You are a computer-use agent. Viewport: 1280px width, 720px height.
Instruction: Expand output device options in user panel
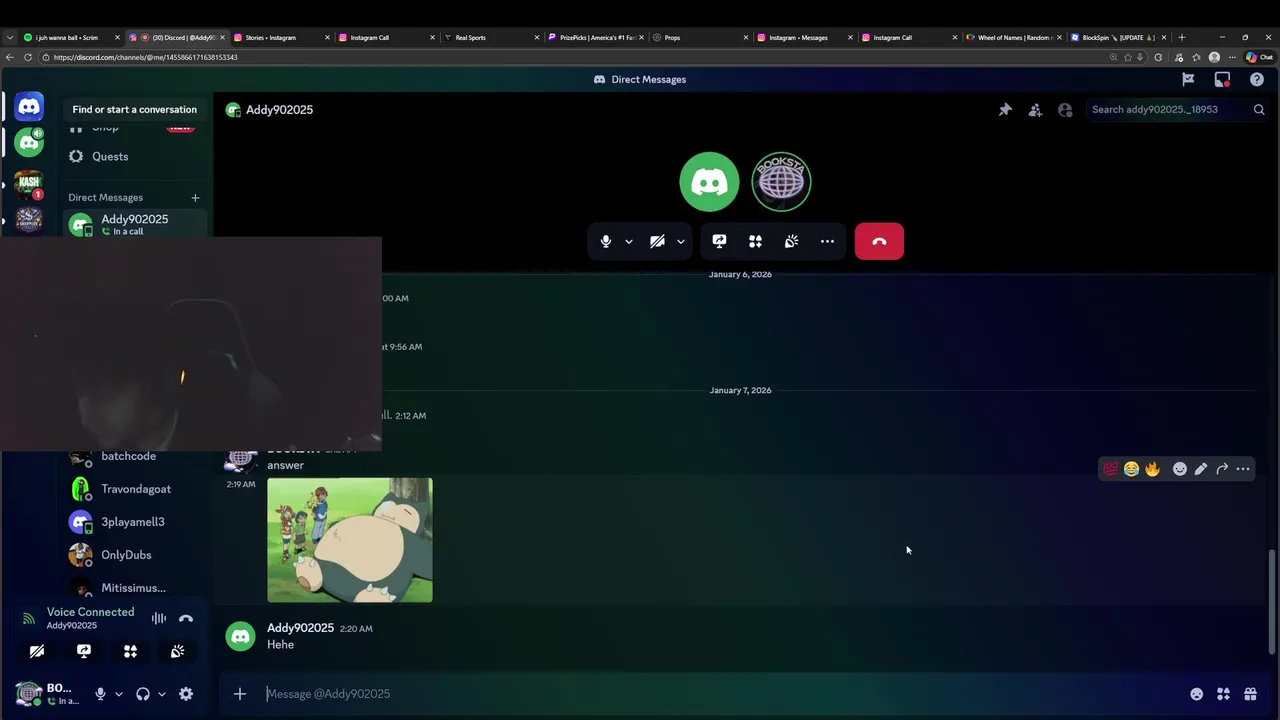click(162, 694)
